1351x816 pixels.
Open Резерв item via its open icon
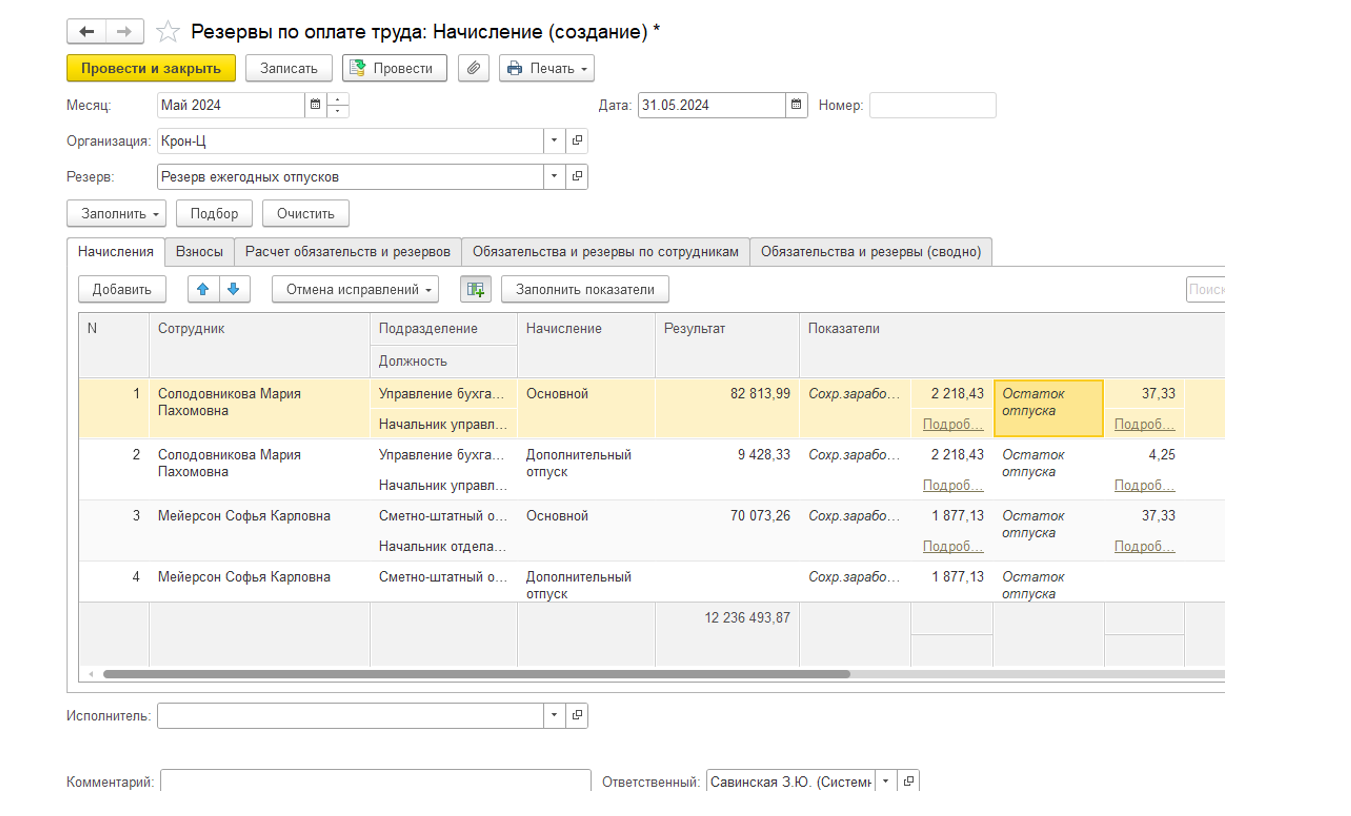(x=577, y=177)
